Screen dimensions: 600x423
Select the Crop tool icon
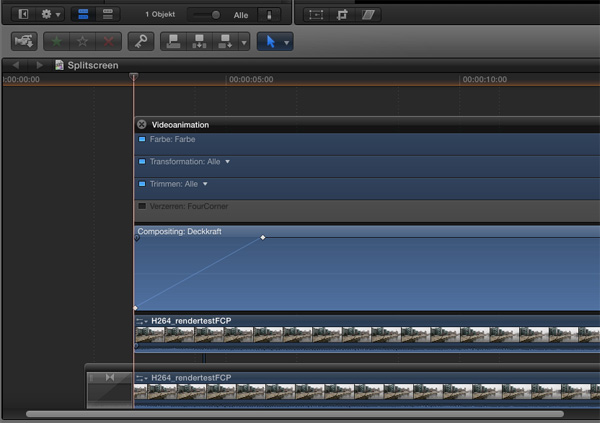(342, 15)
